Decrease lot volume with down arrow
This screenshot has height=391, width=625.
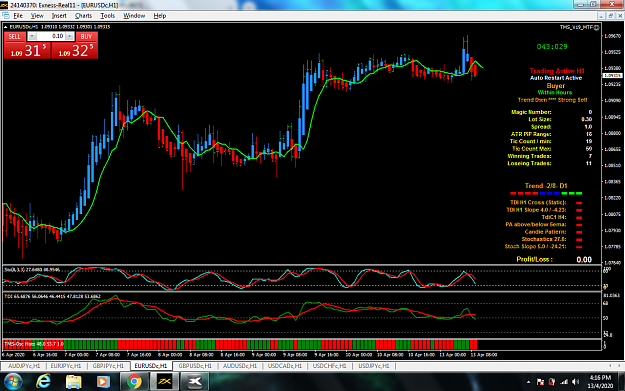click(x=32, y=36)
